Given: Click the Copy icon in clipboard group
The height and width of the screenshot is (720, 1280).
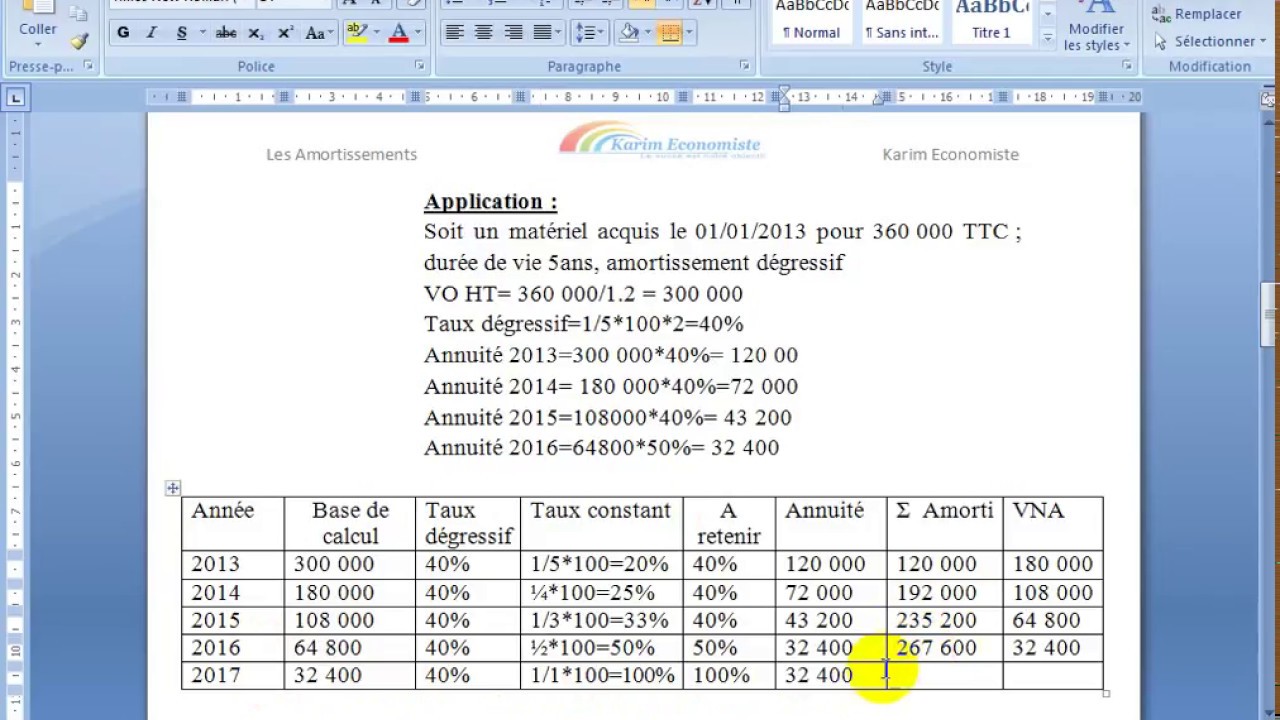Looking at the screenshot, I should [x=79, y=14].
